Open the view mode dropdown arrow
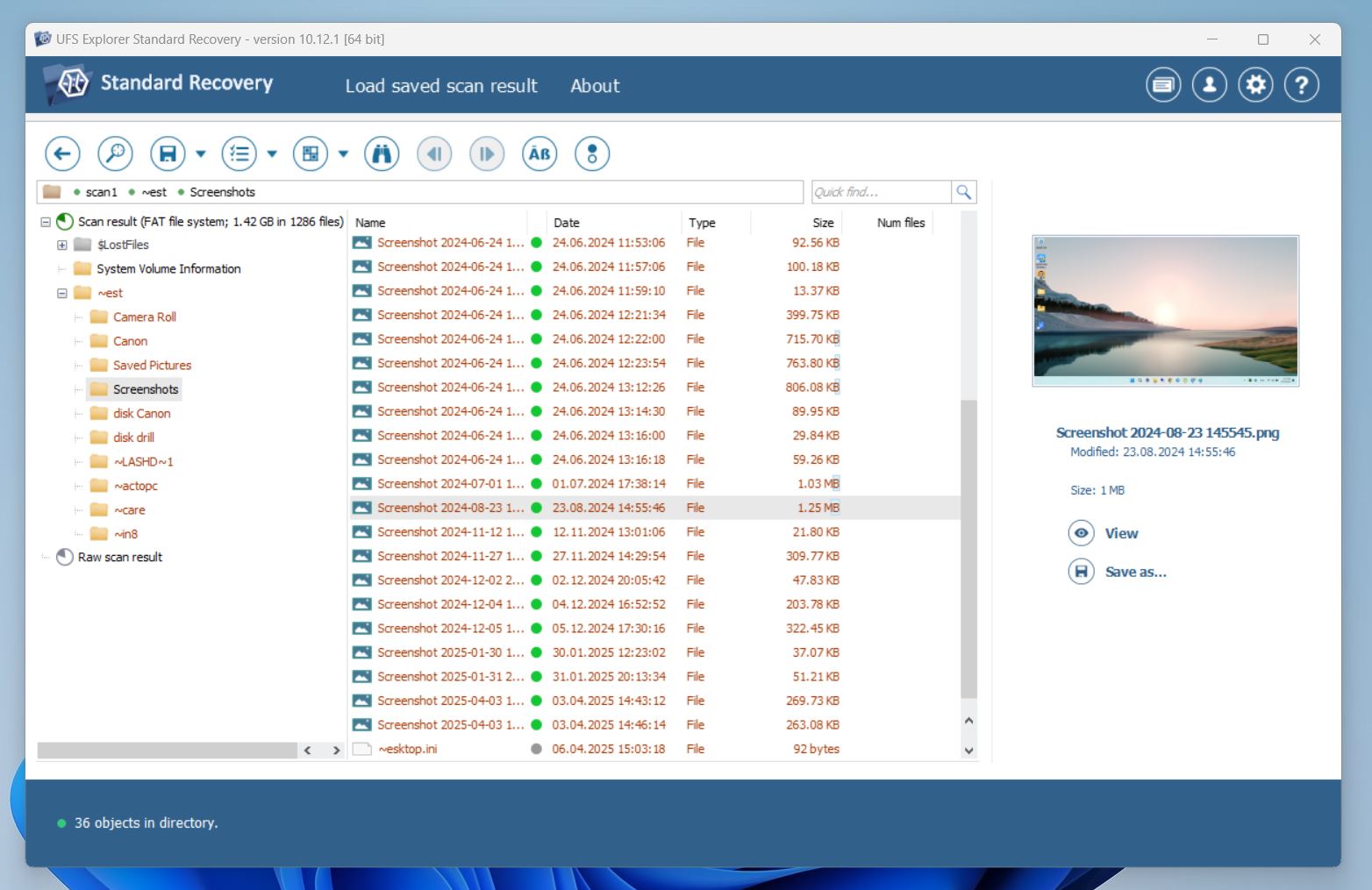1372x890 pixels. point(343,154)
